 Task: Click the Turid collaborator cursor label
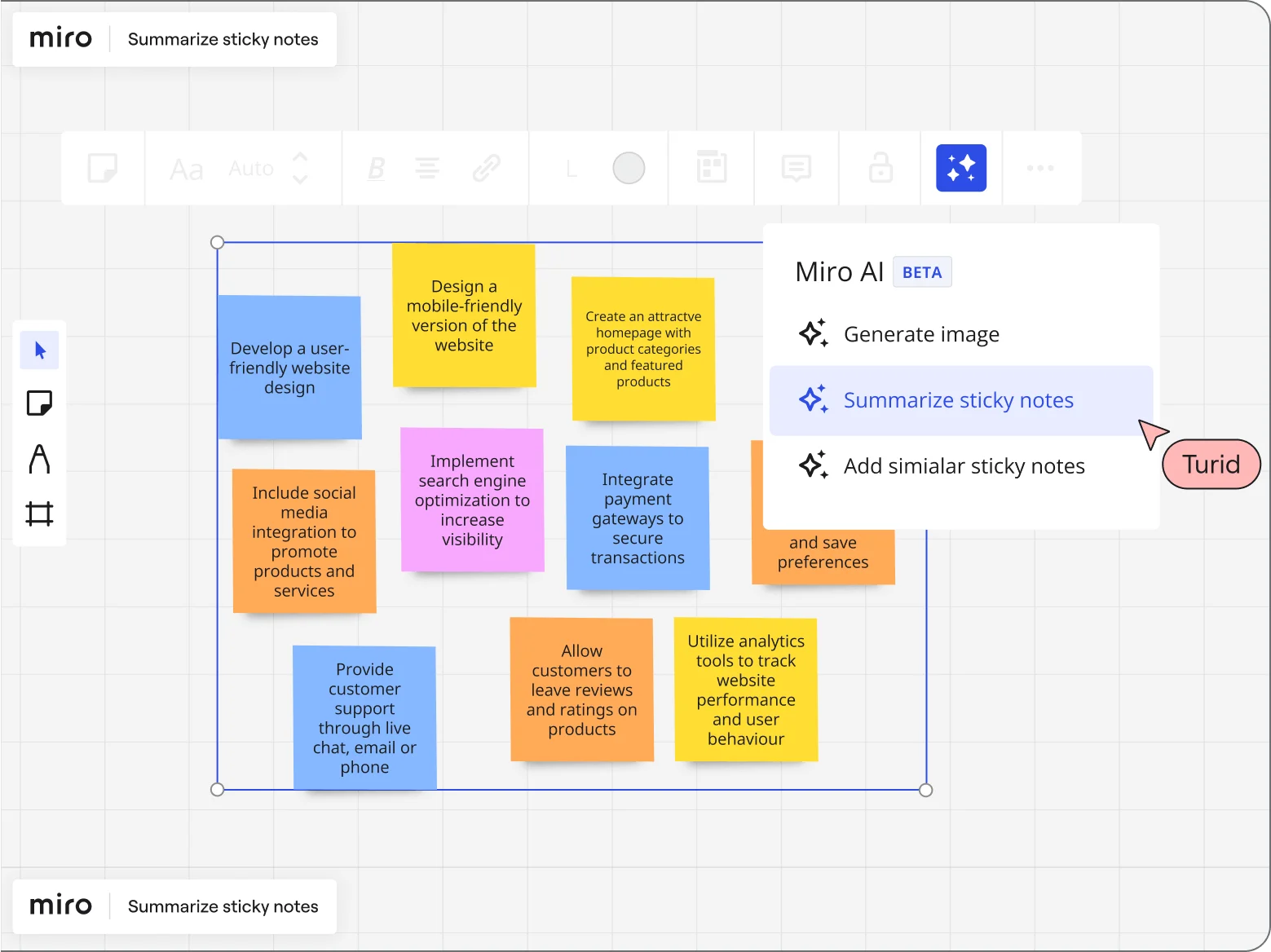click(x=1211, y=465)
